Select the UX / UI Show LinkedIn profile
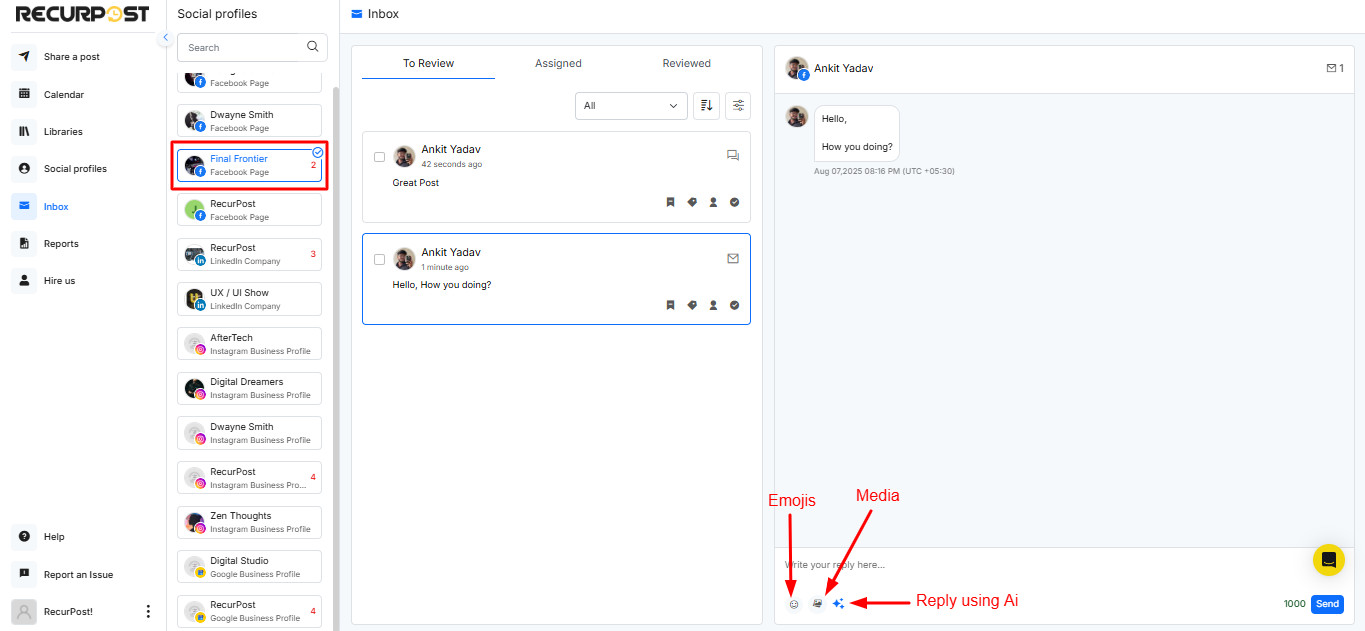Image resolution: width=1365 pixels, height=631 pixels. 249,299
